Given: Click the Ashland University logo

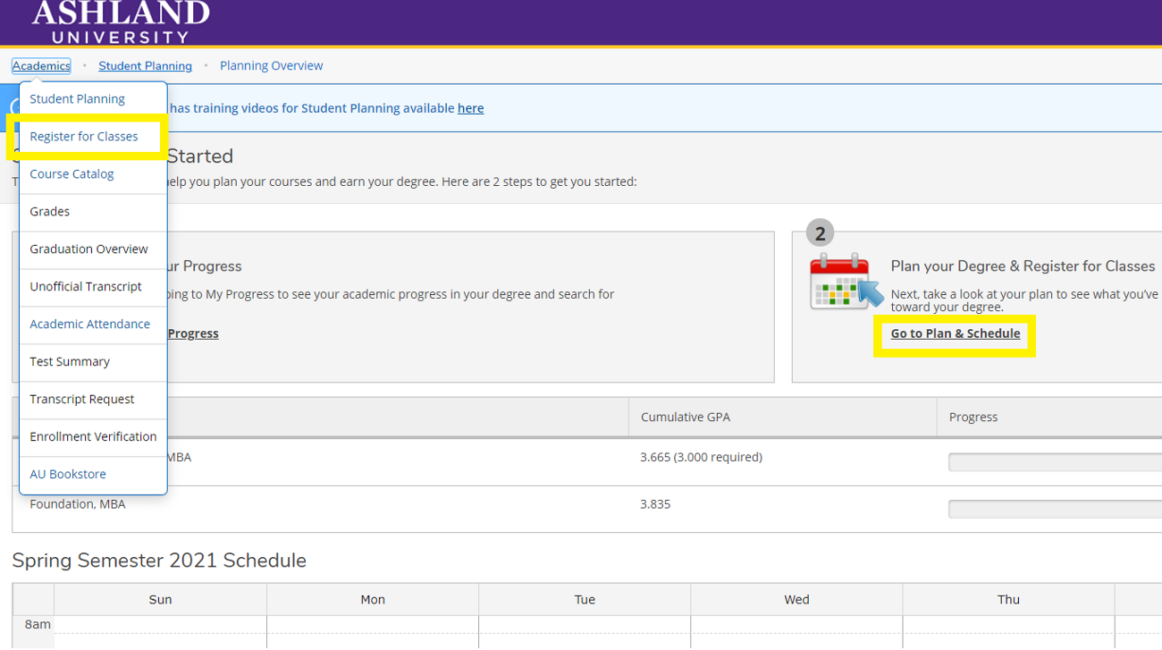Looking at the screenshot, I should click(121, 22).
